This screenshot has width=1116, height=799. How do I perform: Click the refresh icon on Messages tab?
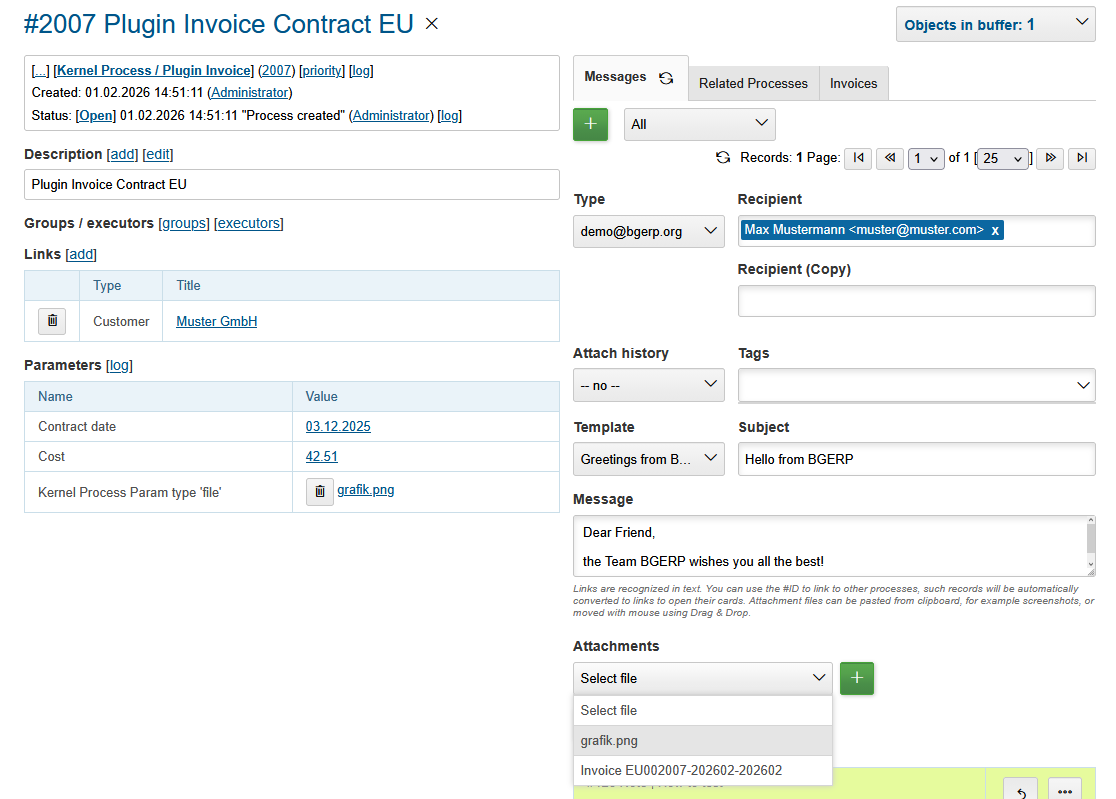(x=666, y=78)
